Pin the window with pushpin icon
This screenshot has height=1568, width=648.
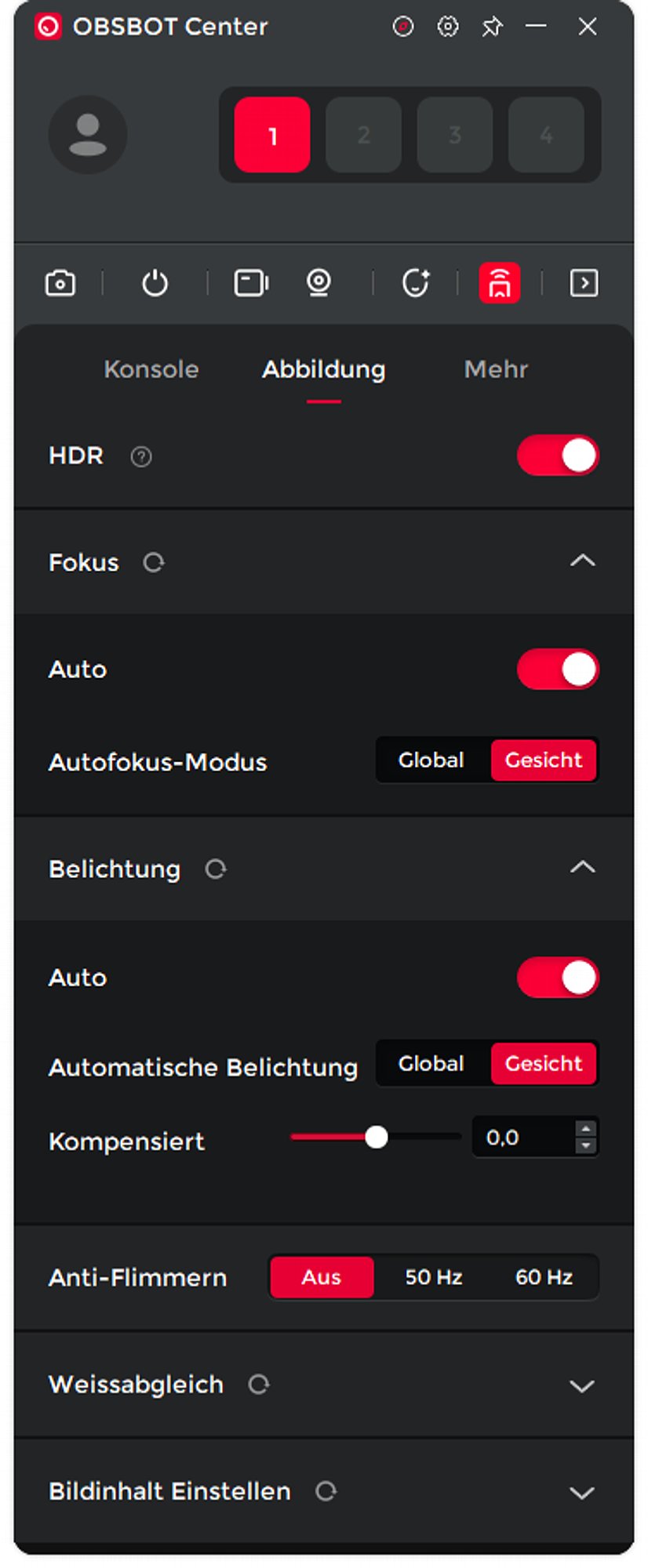pos(492,27)
